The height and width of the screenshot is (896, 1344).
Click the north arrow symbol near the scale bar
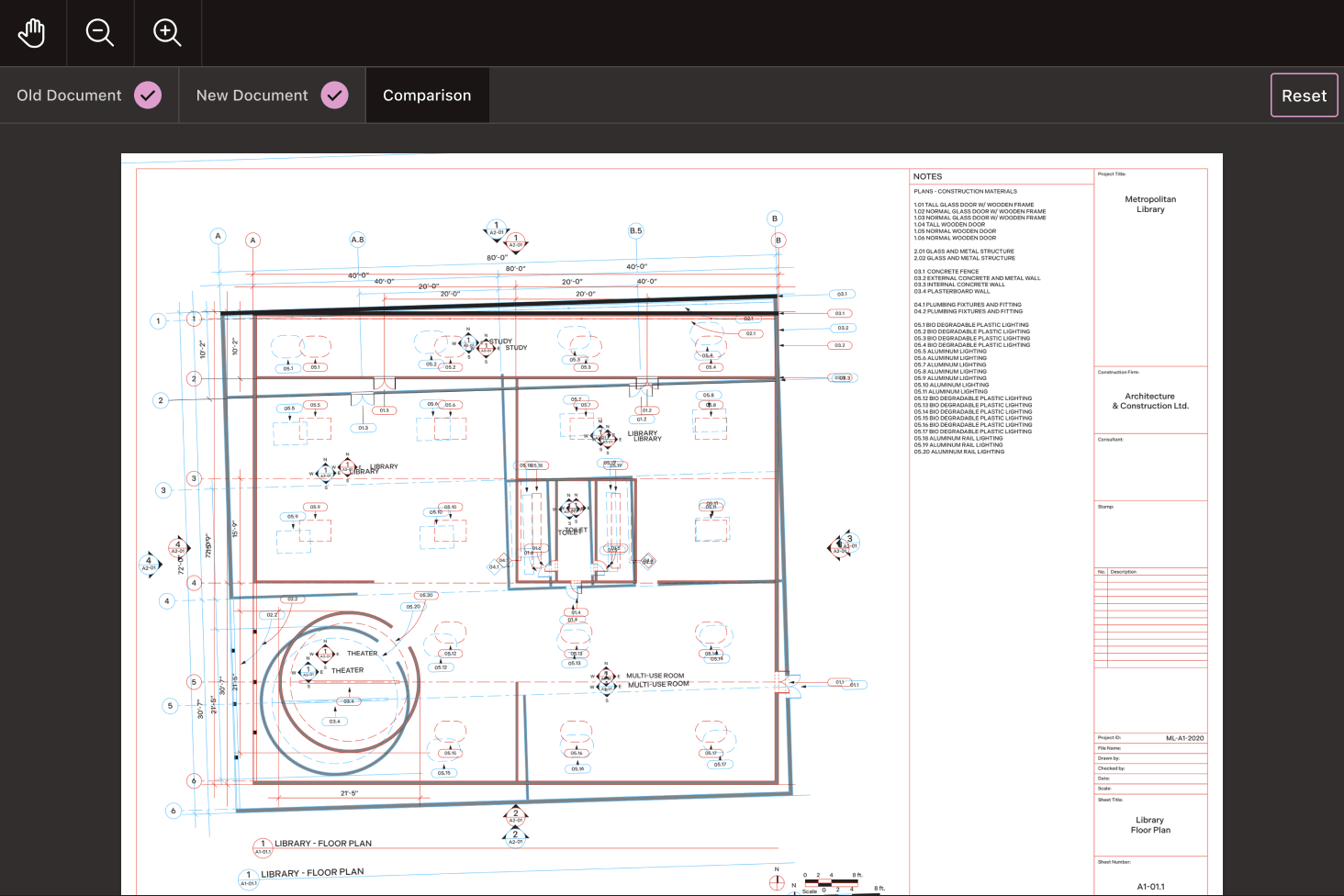(x=777, y=881)
